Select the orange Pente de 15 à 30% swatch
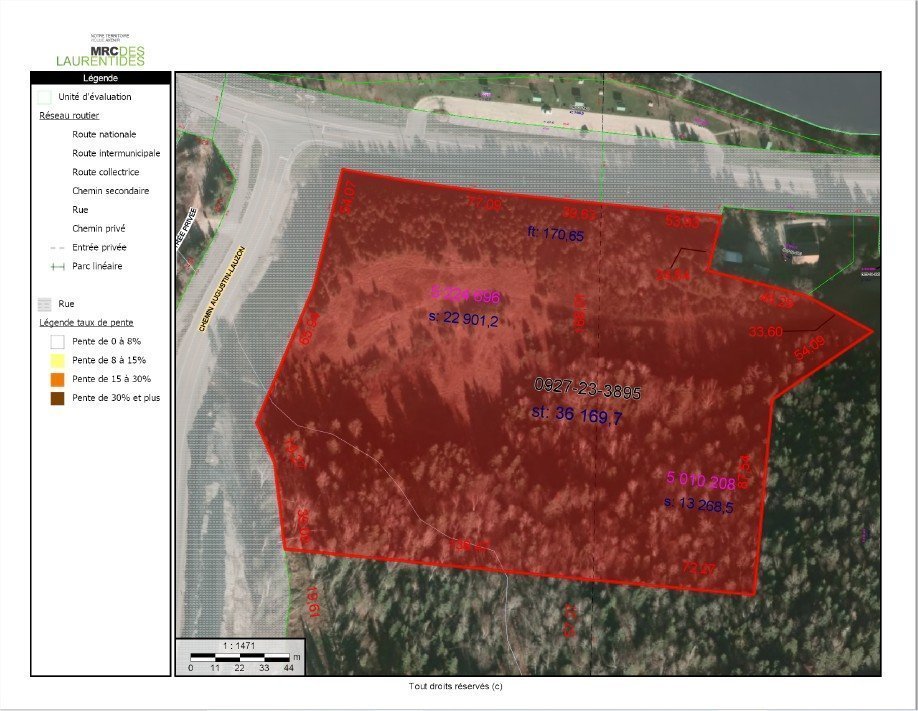 [44, 379]
